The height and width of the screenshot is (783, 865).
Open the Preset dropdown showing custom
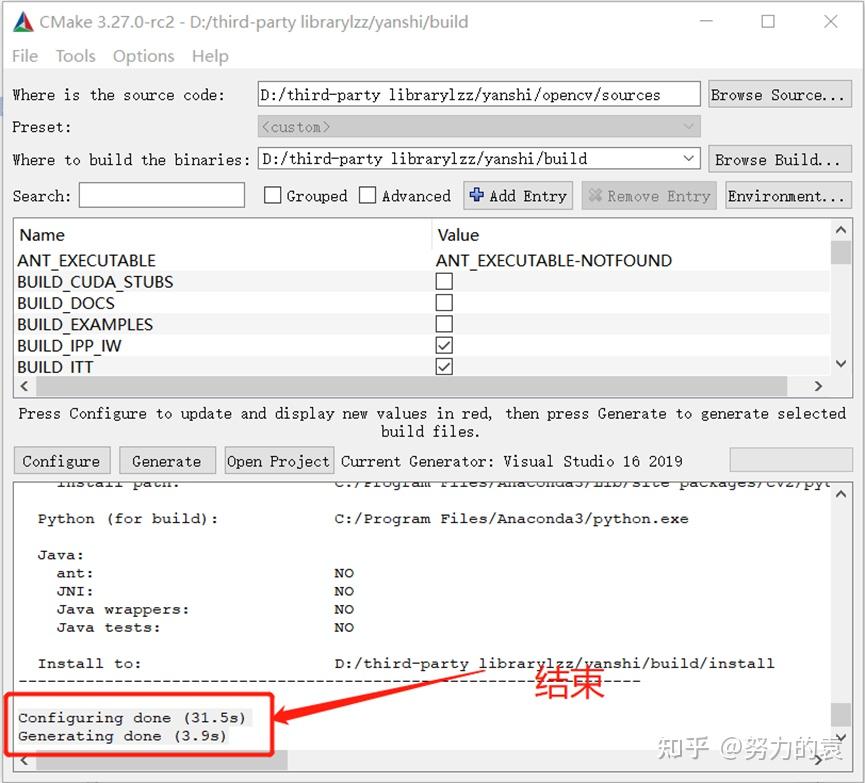(689, 126)
